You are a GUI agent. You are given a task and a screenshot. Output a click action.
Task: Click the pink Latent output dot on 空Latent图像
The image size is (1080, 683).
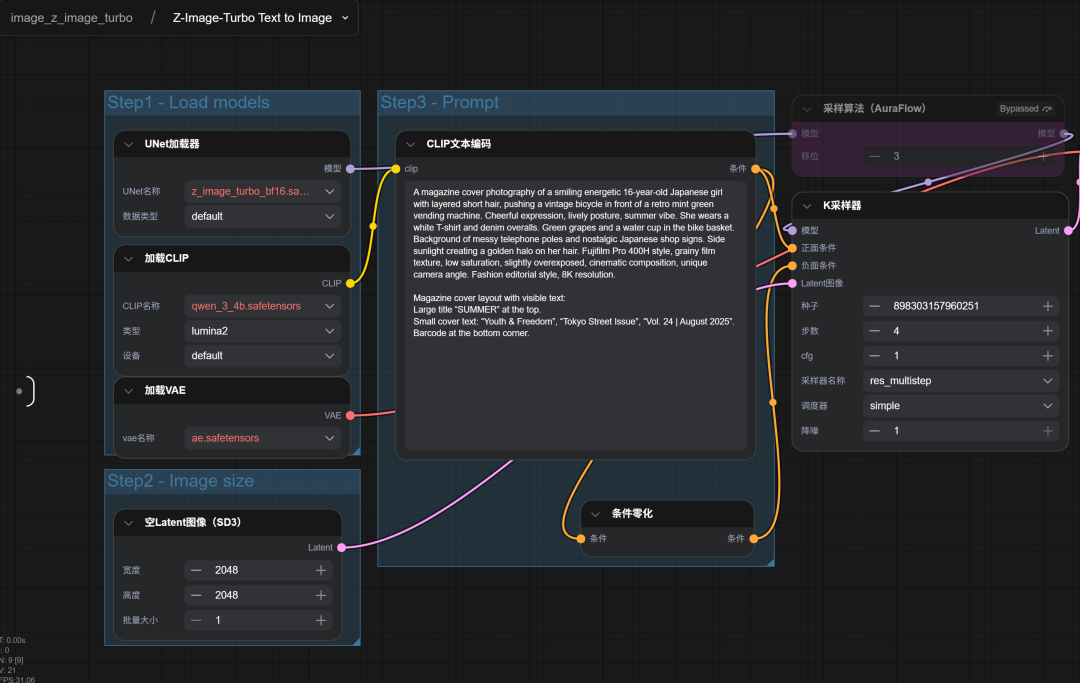(342, 547)
